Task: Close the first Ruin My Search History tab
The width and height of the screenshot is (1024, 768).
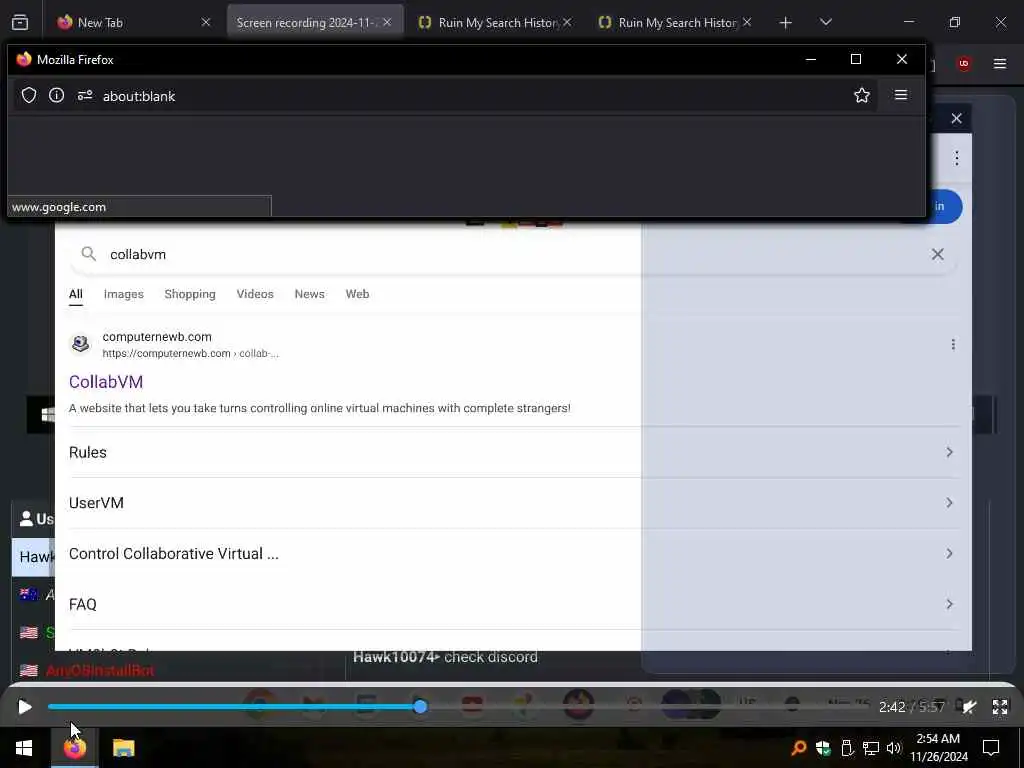Action: coord(567,22)
